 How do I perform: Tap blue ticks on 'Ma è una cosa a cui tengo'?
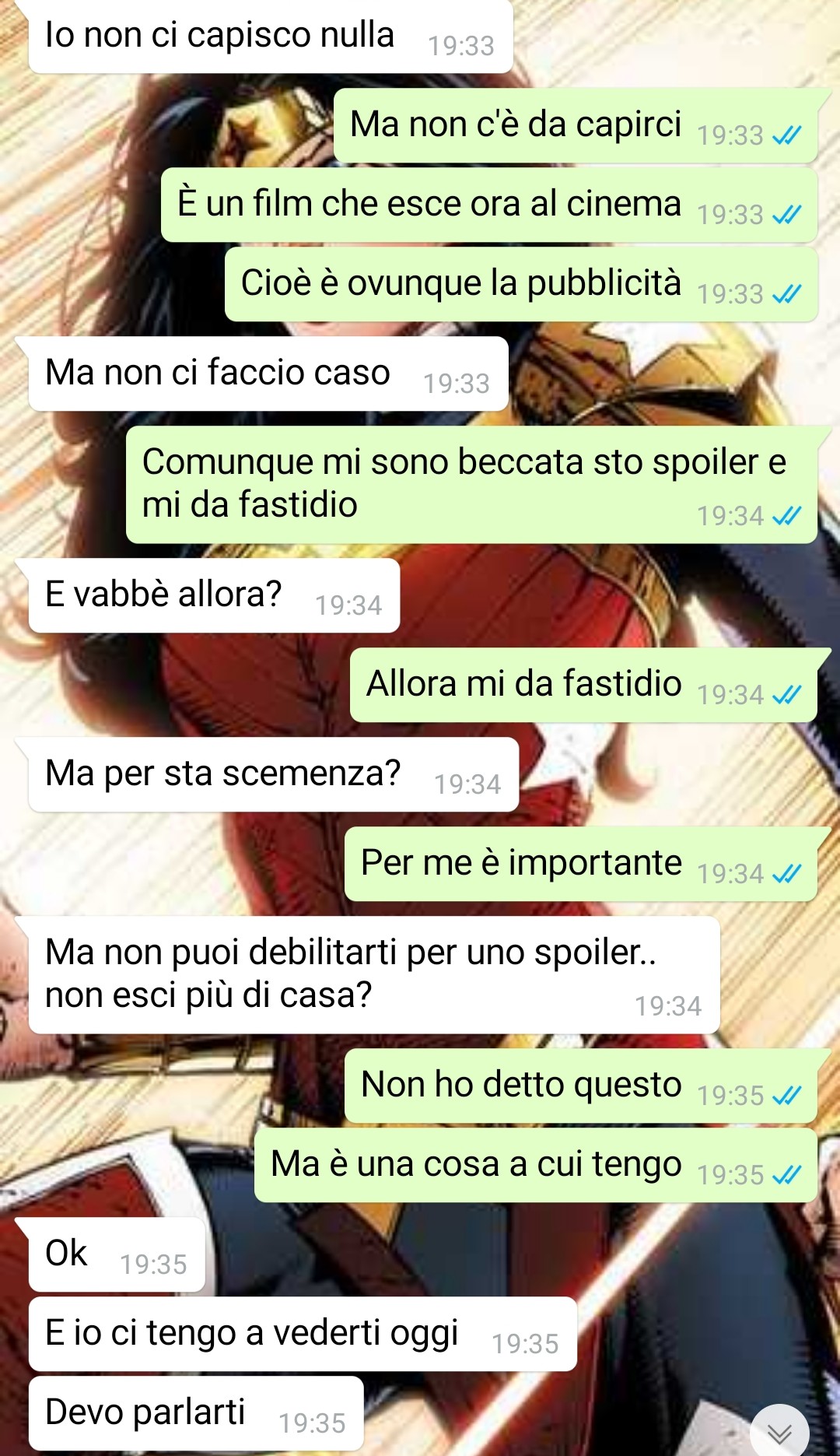coord(786,1176)
